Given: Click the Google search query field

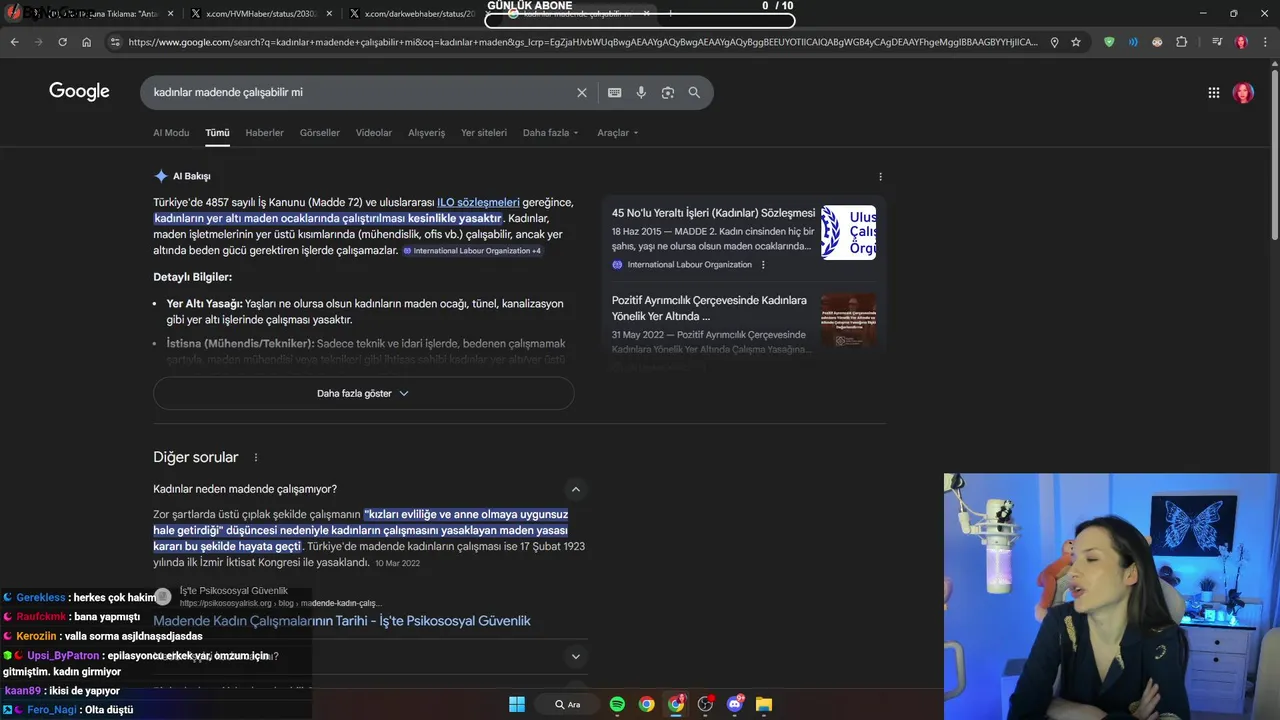Looking at the screenshot, I should pos(360,92).
